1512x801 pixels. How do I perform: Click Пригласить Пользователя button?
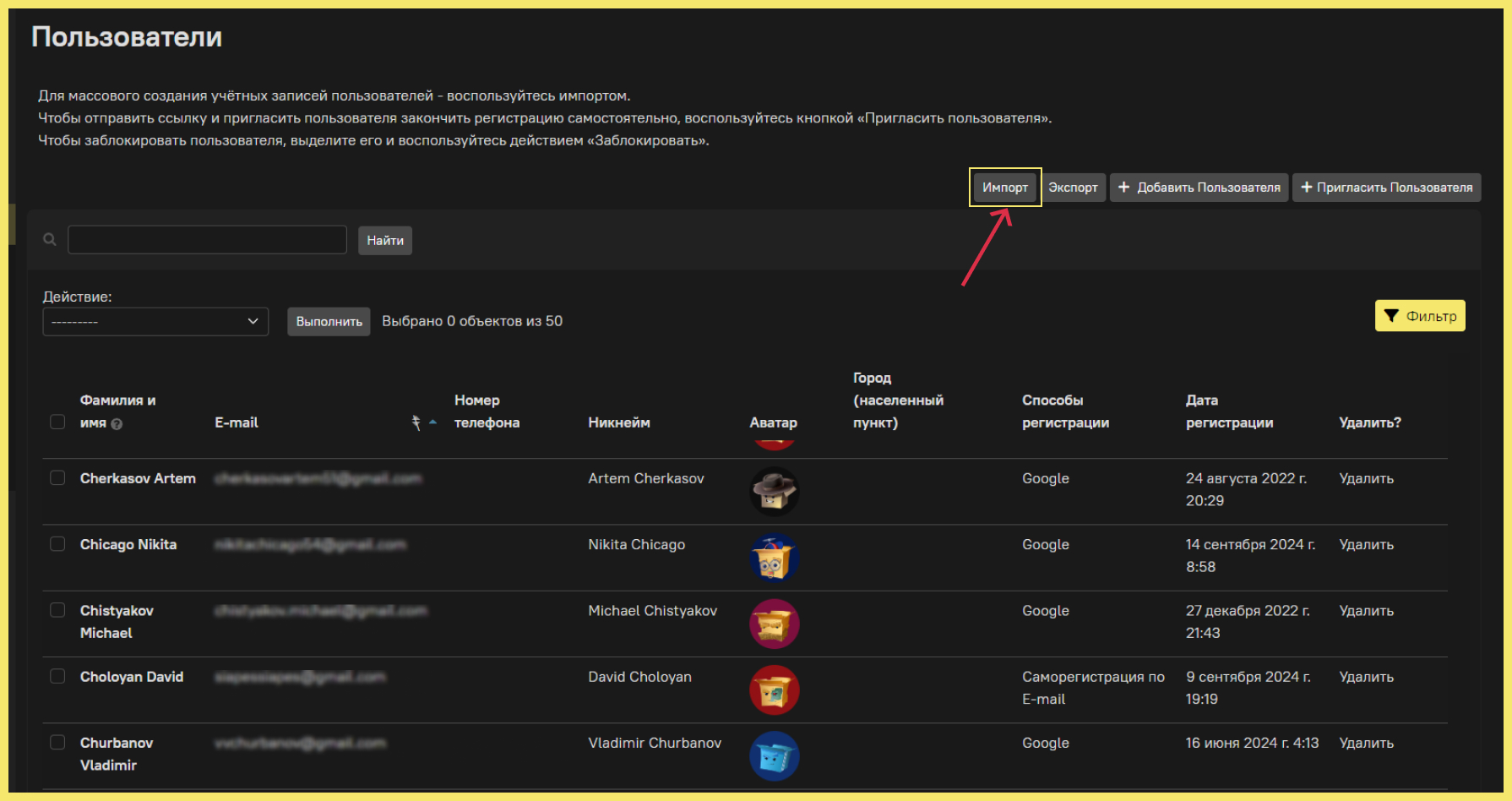1386,187
